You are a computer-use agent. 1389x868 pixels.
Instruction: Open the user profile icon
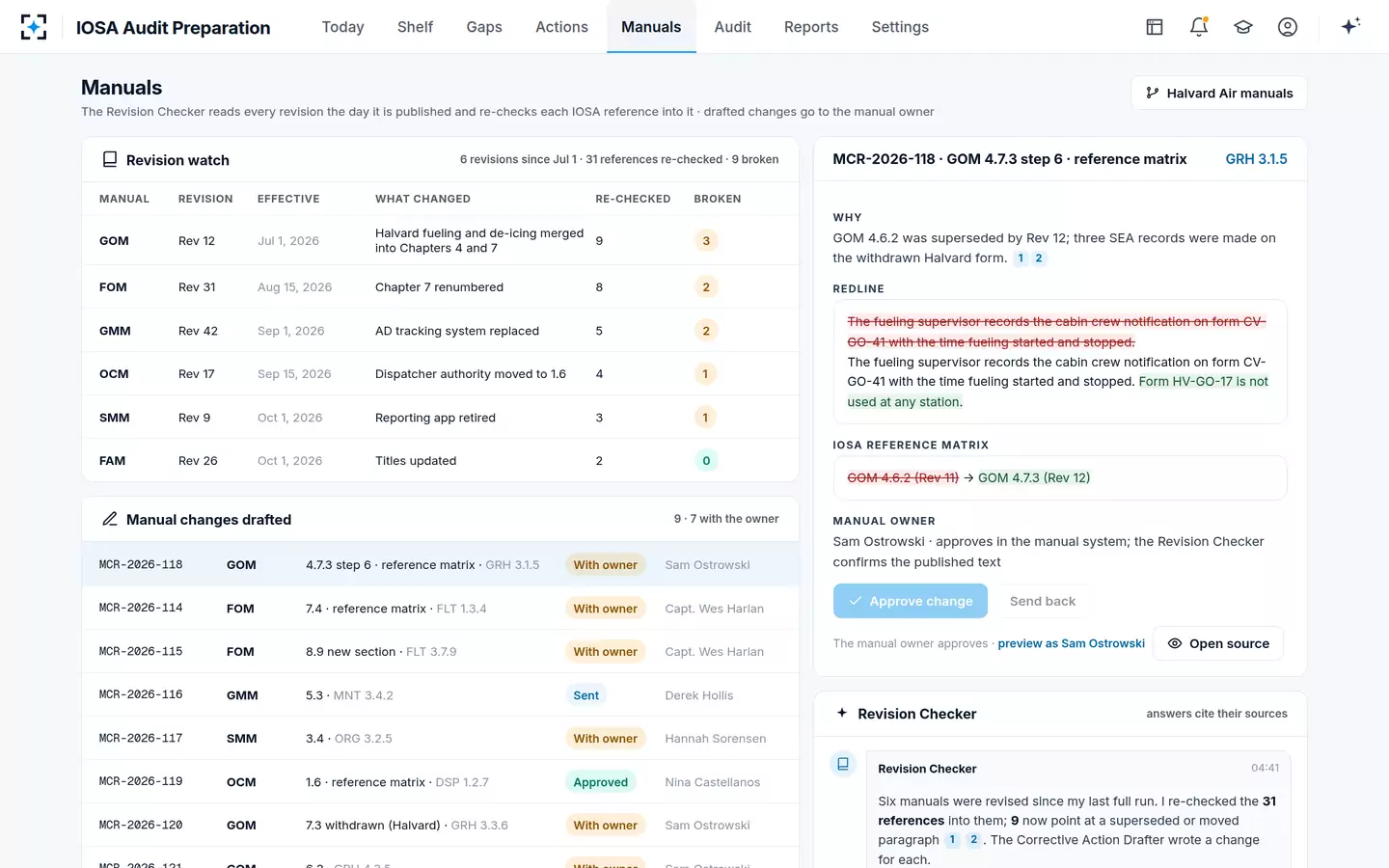[x=1288, y=27]
